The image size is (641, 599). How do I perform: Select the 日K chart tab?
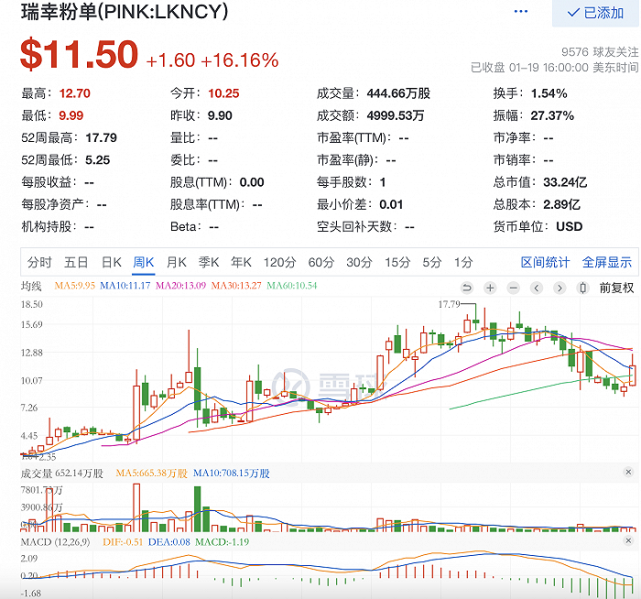[x=111, y=262]
